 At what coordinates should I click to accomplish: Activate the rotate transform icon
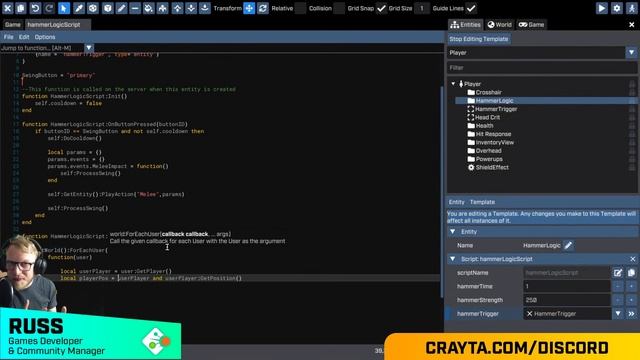point(263,8)
